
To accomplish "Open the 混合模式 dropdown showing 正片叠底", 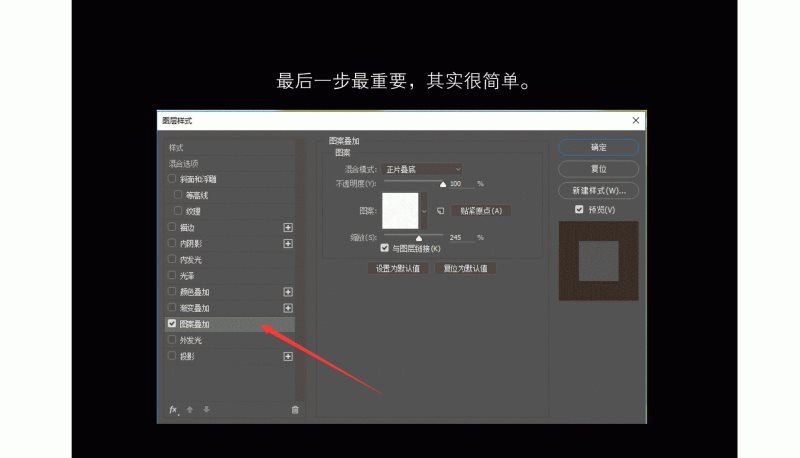I will pos(422,169).
